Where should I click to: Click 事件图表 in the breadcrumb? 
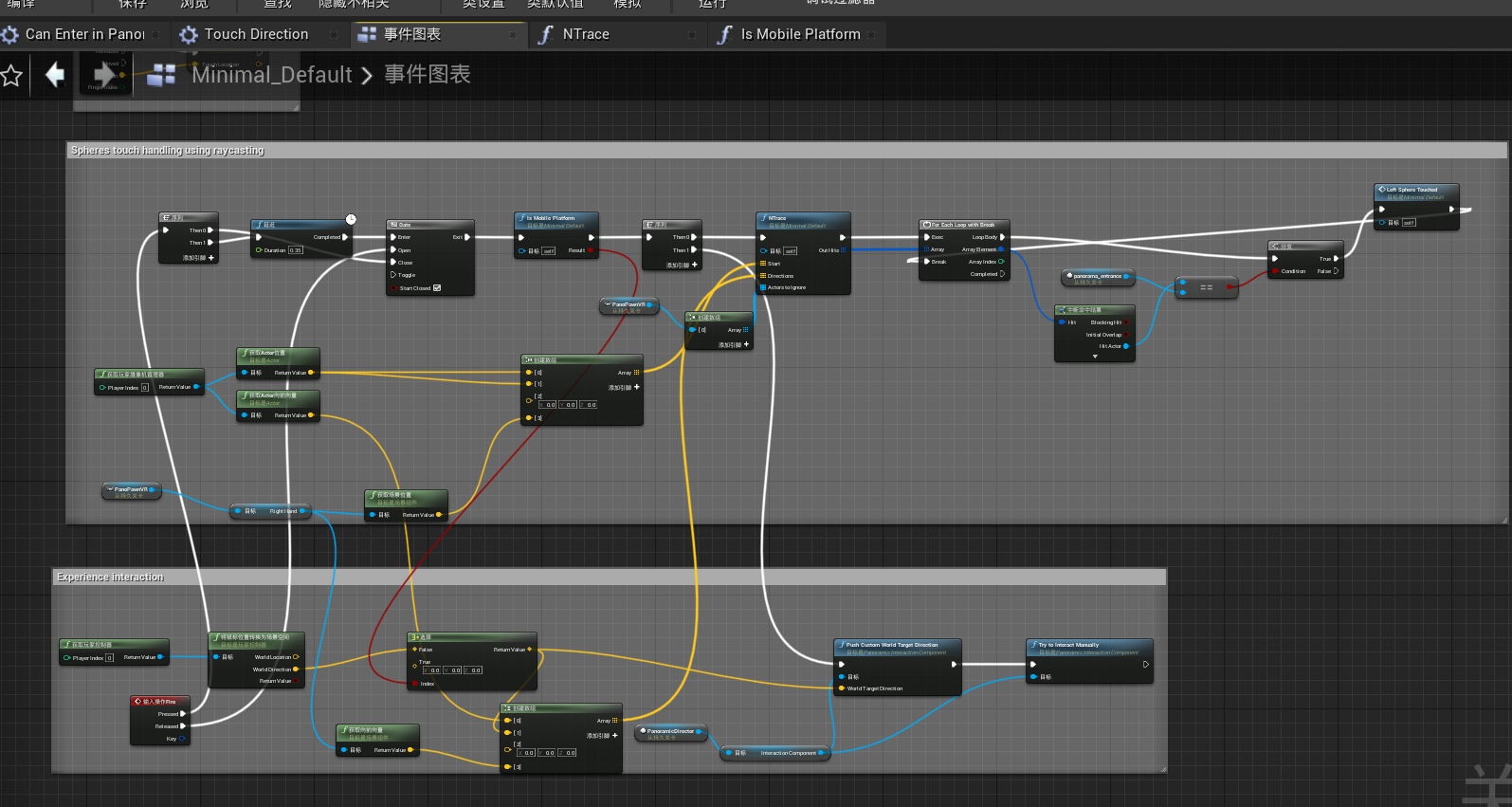tap(428, 75)
